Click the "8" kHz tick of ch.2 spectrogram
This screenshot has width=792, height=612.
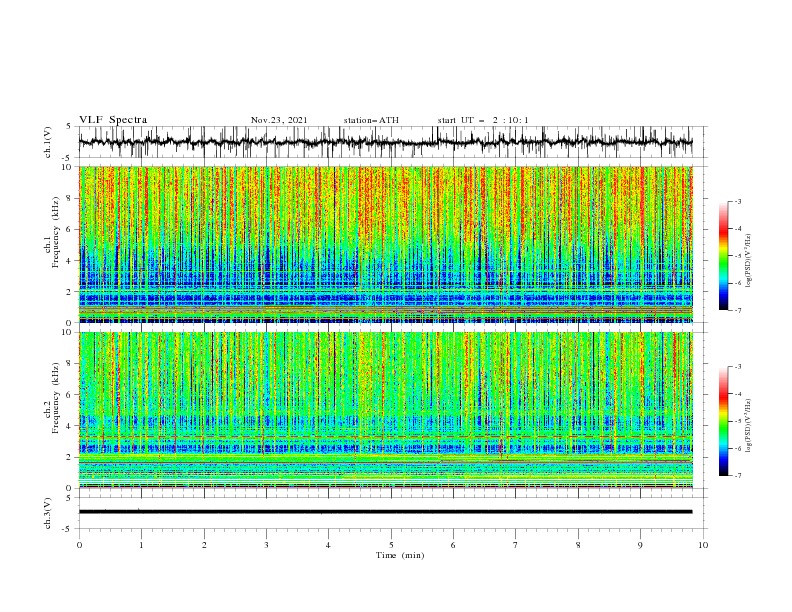click(x=69, y=364)
